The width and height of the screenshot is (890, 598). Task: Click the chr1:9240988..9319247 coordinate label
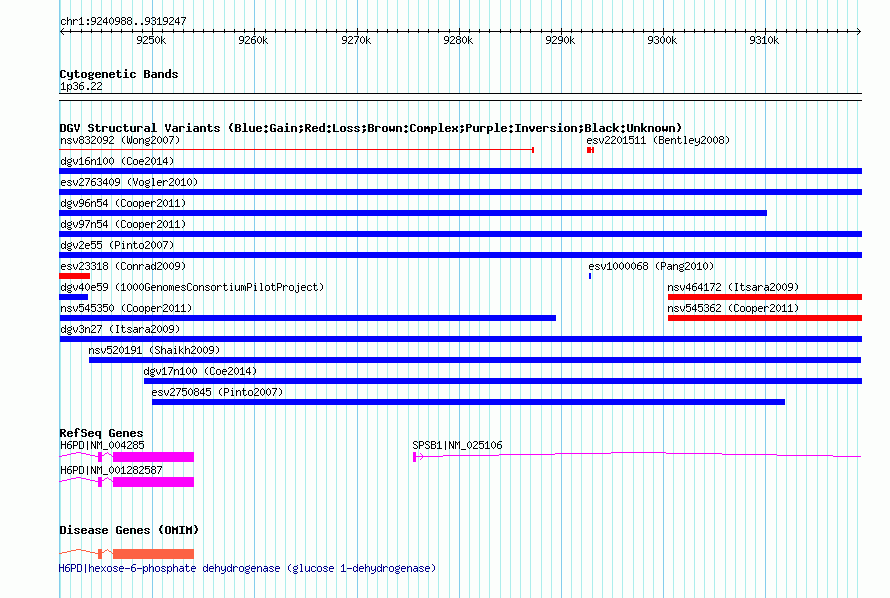pos(123,21)
